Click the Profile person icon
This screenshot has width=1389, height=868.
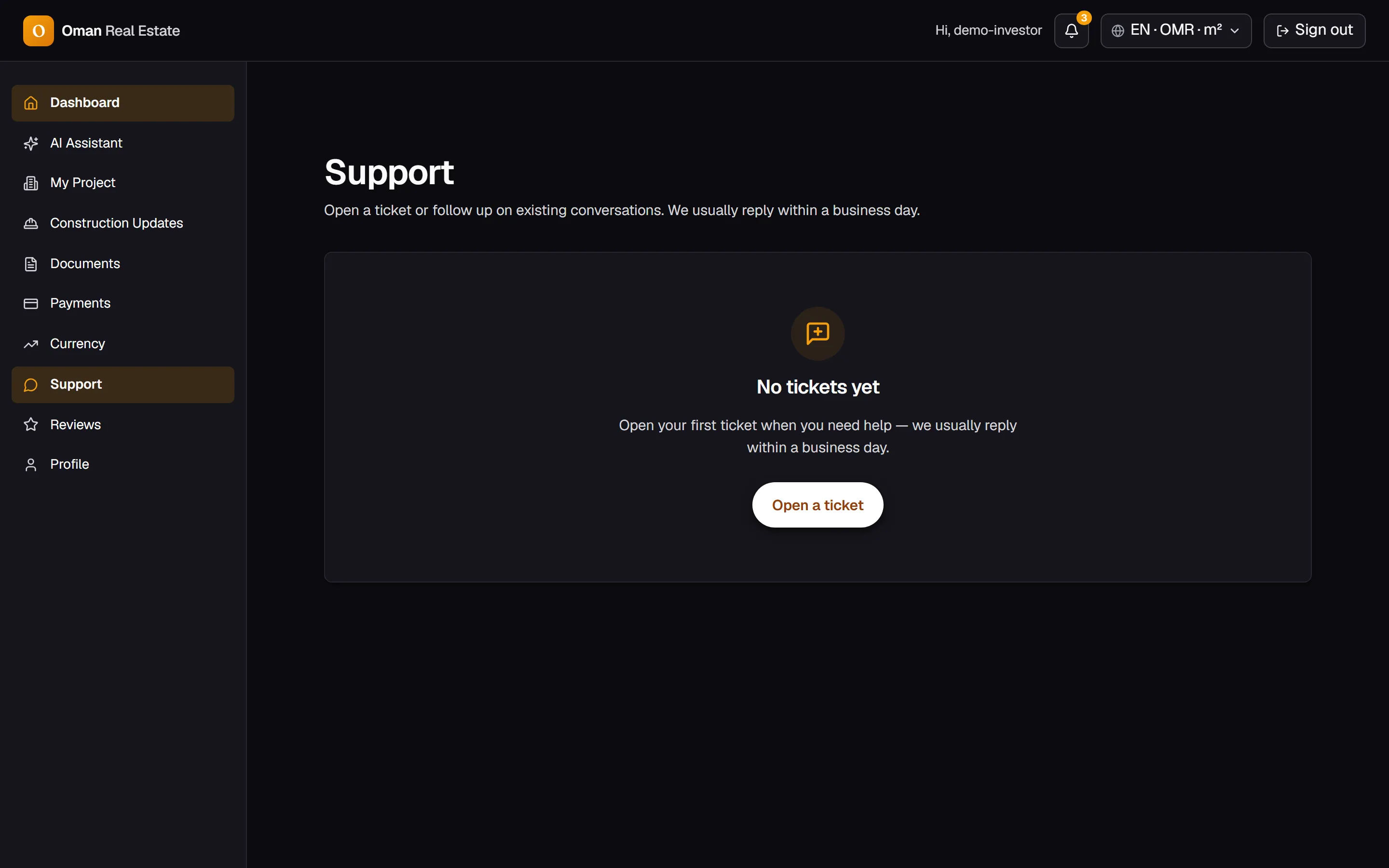[31, 464]
